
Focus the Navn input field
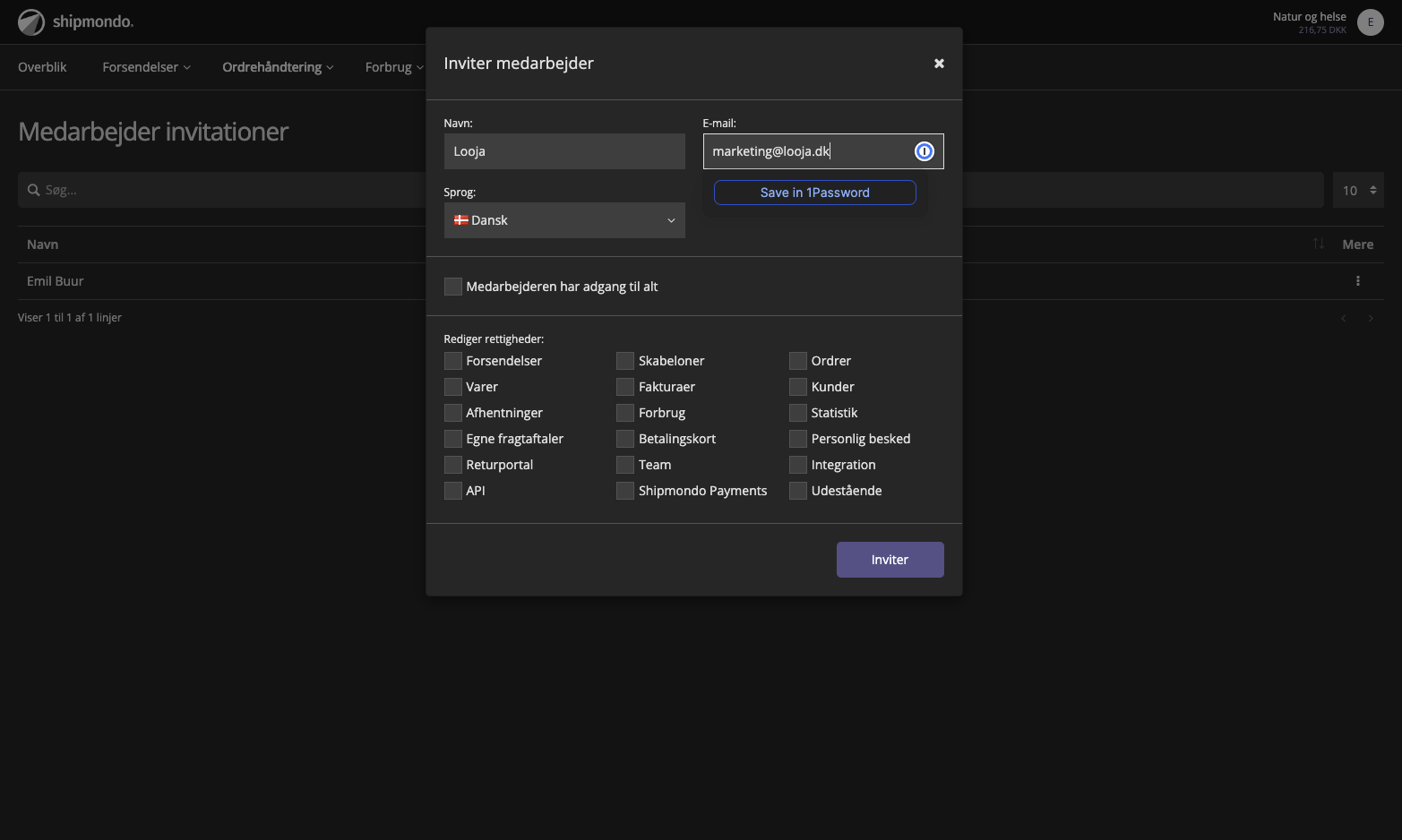coord(564,151)
